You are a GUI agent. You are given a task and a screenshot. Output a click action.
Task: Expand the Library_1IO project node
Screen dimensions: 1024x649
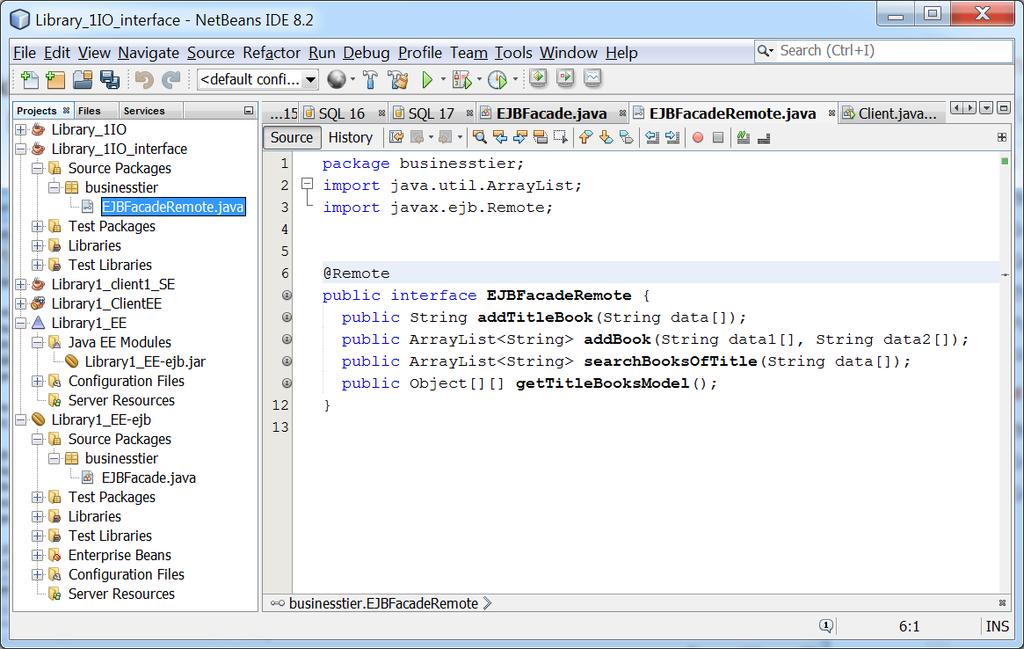(21, 129)
